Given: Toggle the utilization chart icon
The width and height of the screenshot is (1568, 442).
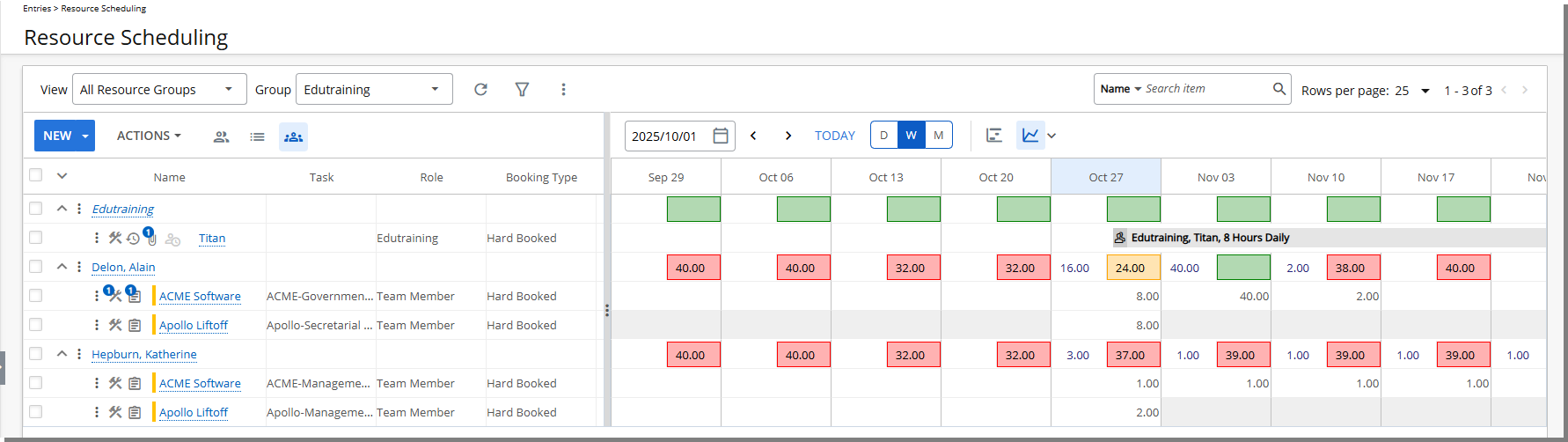Looking at the screenshot, I should pos(1030,136).
